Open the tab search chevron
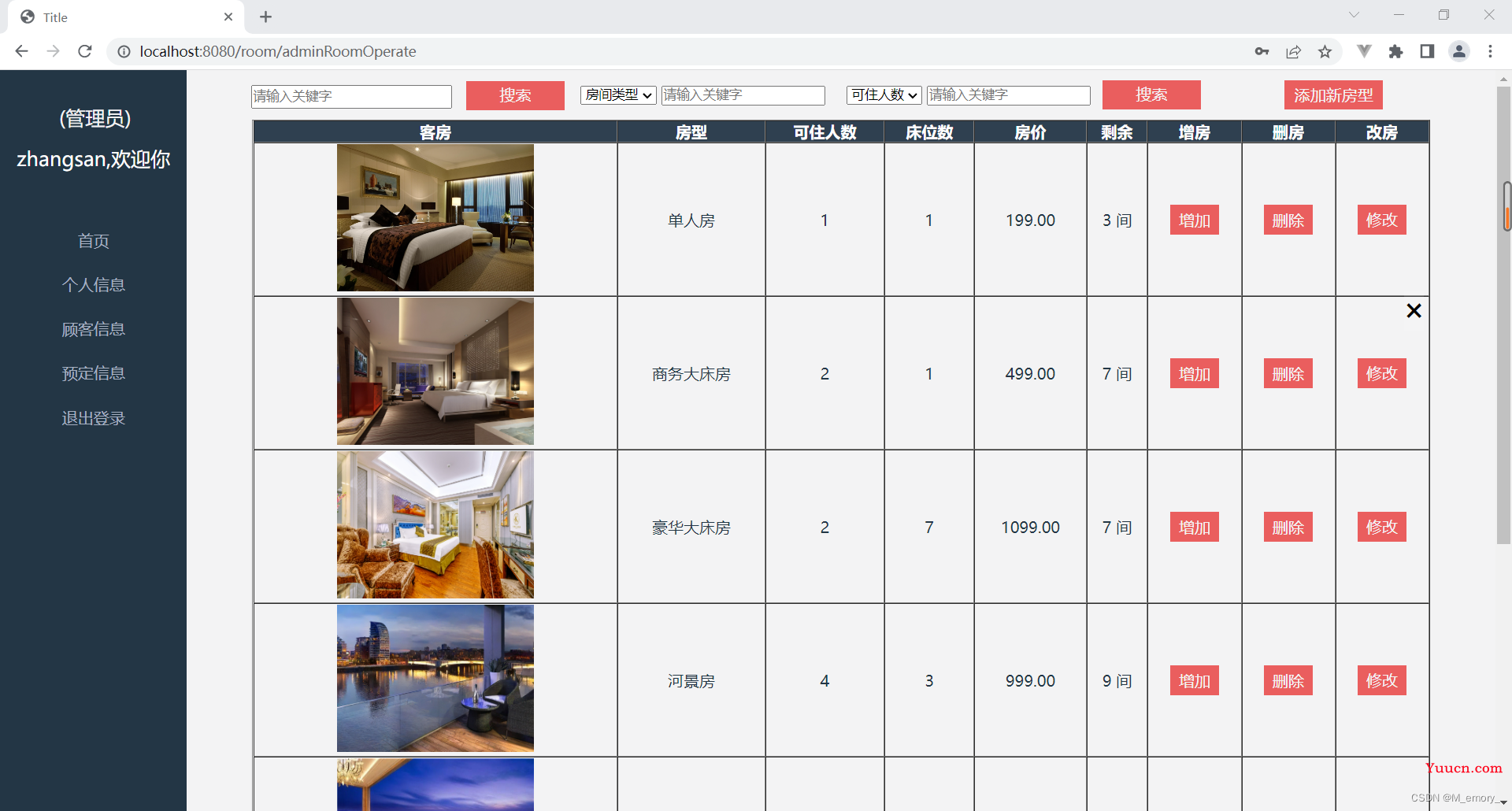The width and height of the screenshot is (1512, 811). pyautogui.click(x=1354, y=15)
